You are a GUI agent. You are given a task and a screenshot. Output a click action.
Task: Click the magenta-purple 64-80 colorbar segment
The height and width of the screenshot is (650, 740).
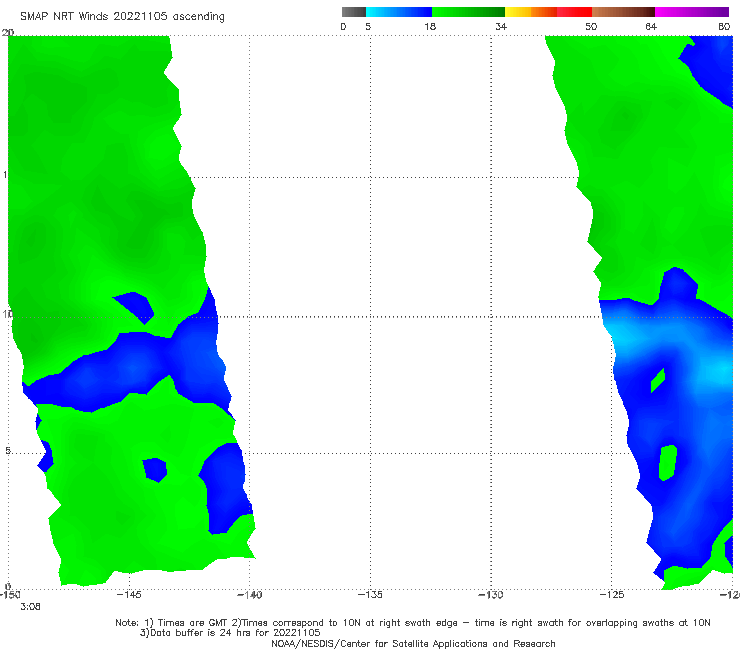[x=692, y=12]
